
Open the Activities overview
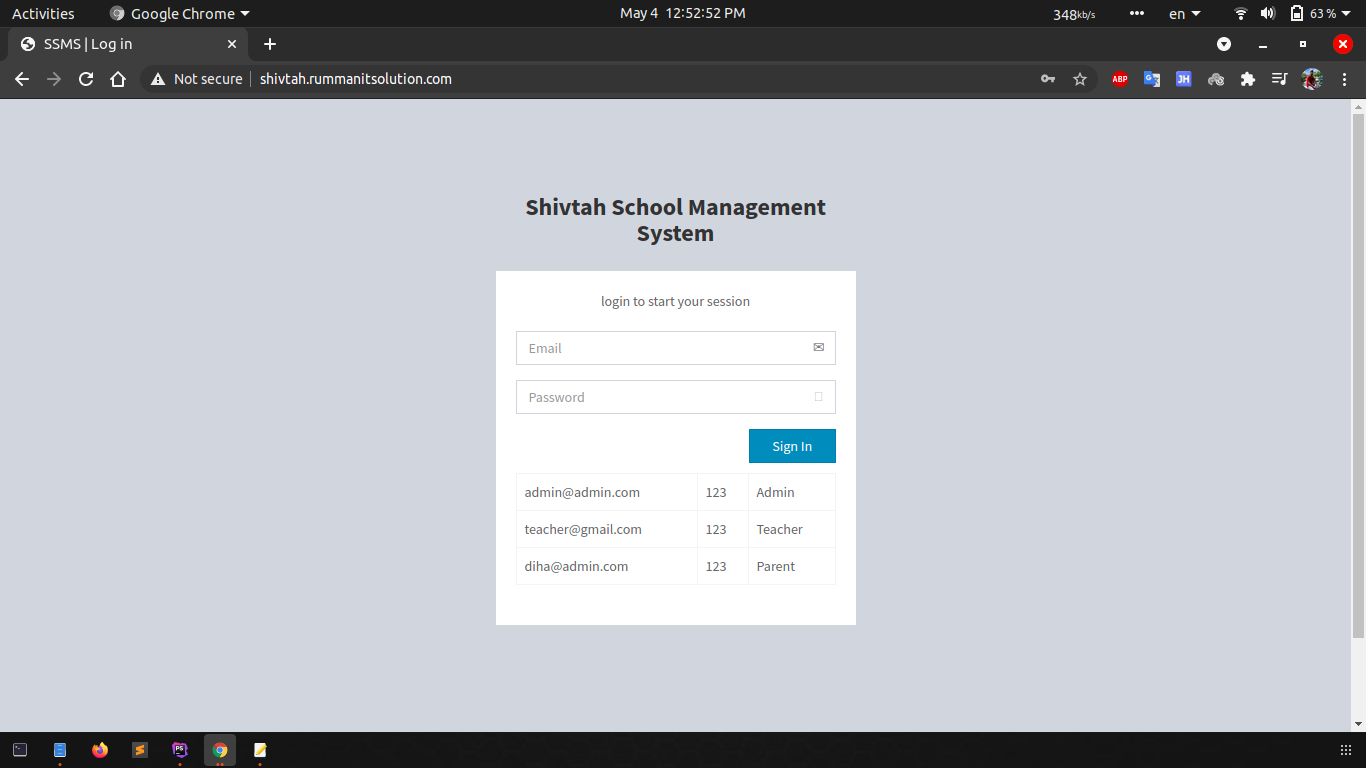tap(43, 14)
